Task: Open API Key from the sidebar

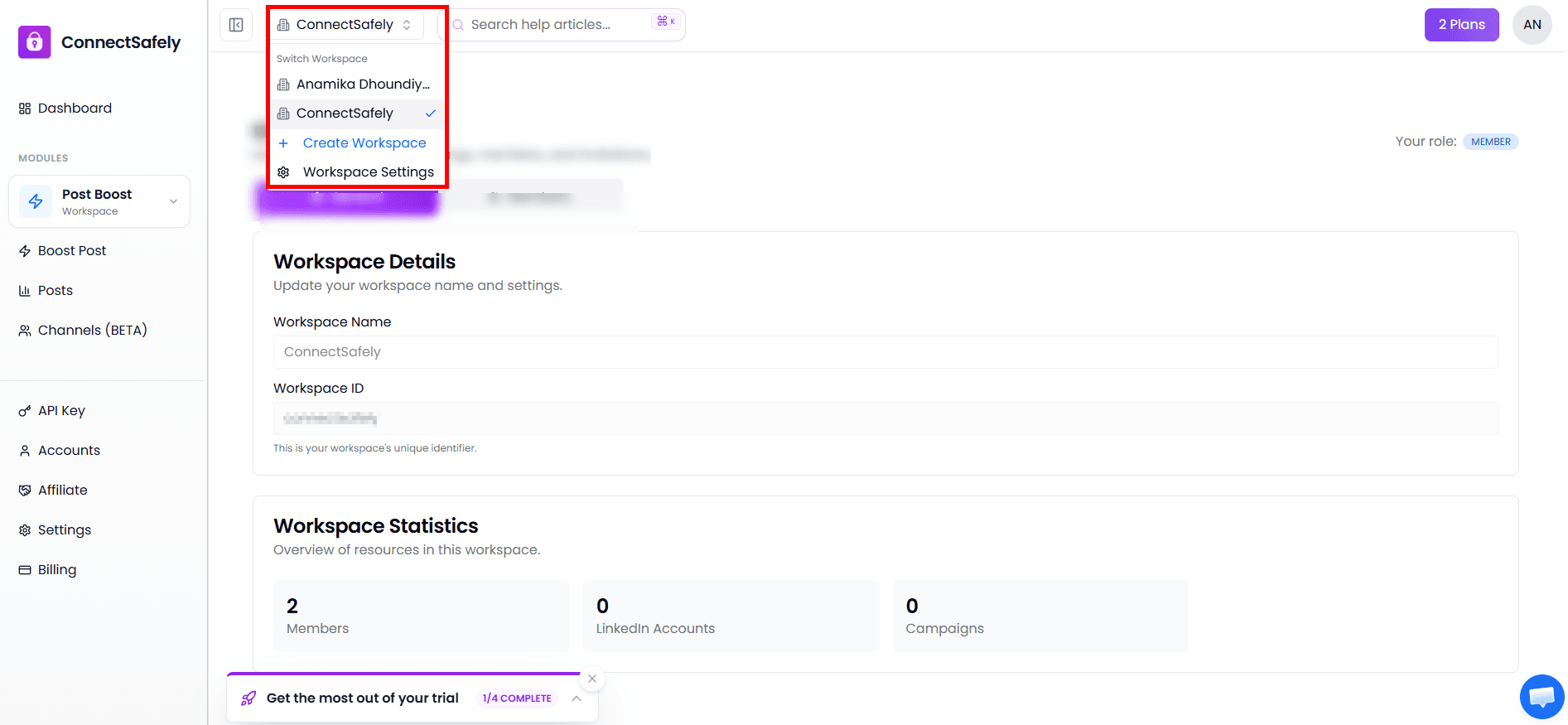Action: coord(61,411)
